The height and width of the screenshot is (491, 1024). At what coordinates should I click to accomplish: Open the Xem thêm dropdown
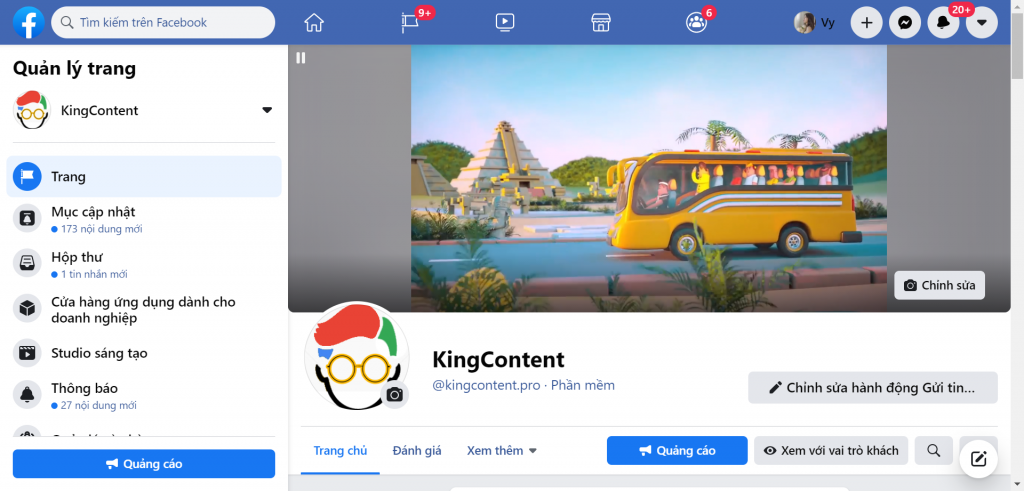point(502,451)
